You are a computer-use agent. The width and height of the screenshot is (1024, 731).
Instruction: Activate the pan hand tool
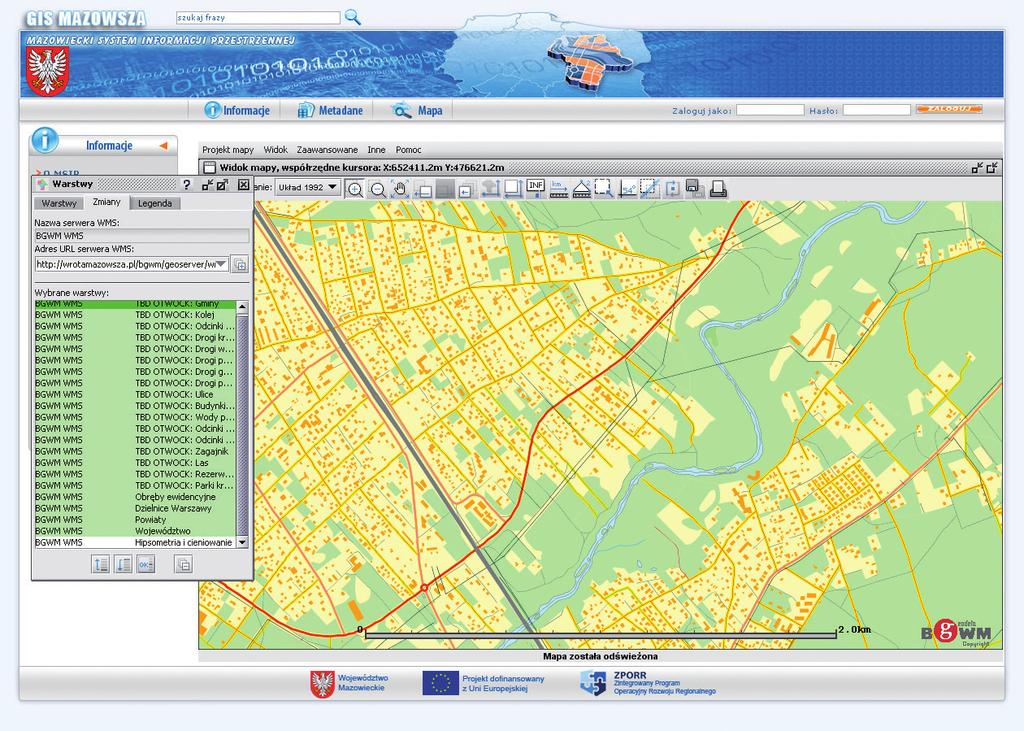[400, 189]
